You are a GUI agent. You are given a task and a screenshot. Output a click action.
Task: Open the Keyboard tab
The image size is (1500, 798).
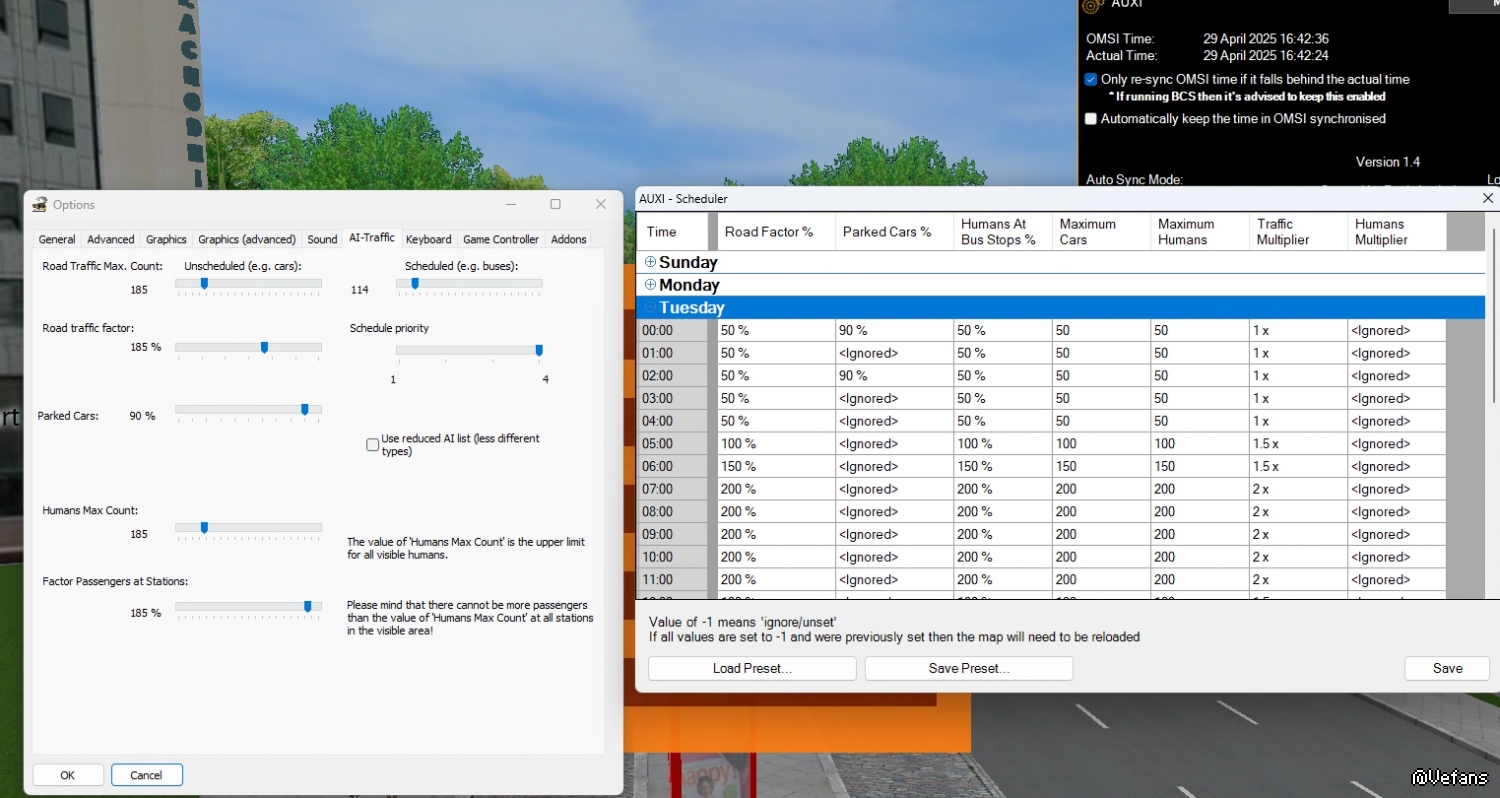click(x=428, y=239)
